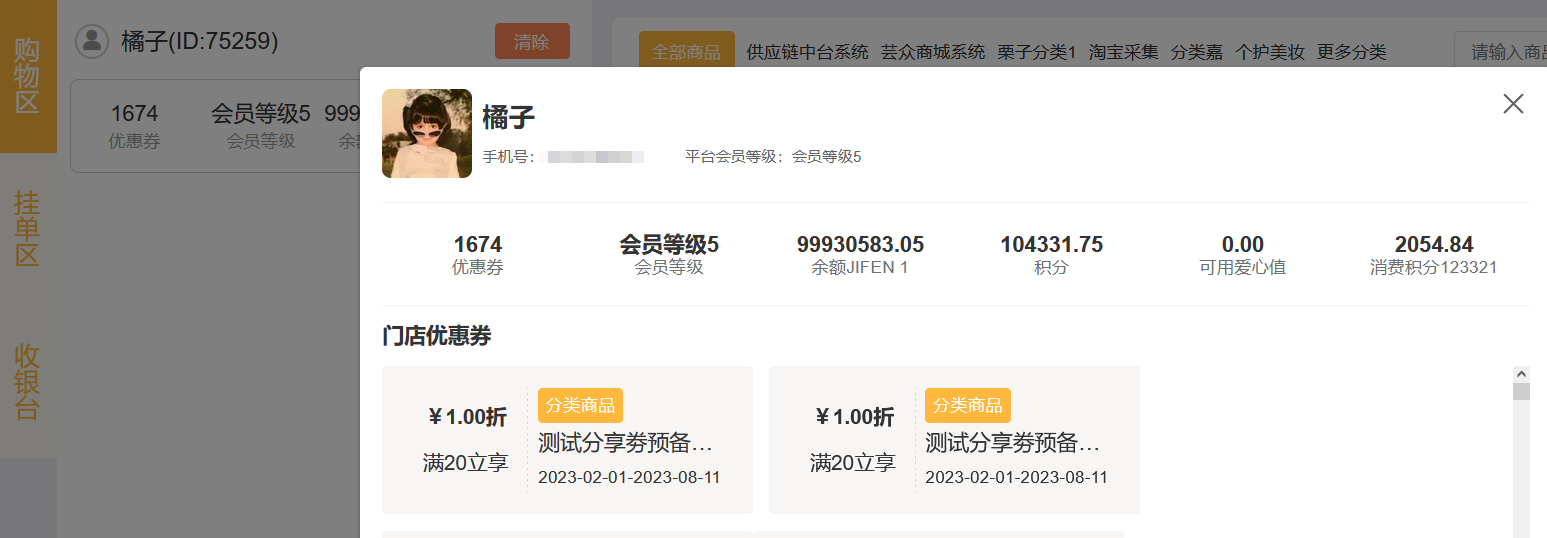Choose the 芸众商城系统 category
The width and height of the screenshot is (1547, 538).
click(932, 52)
